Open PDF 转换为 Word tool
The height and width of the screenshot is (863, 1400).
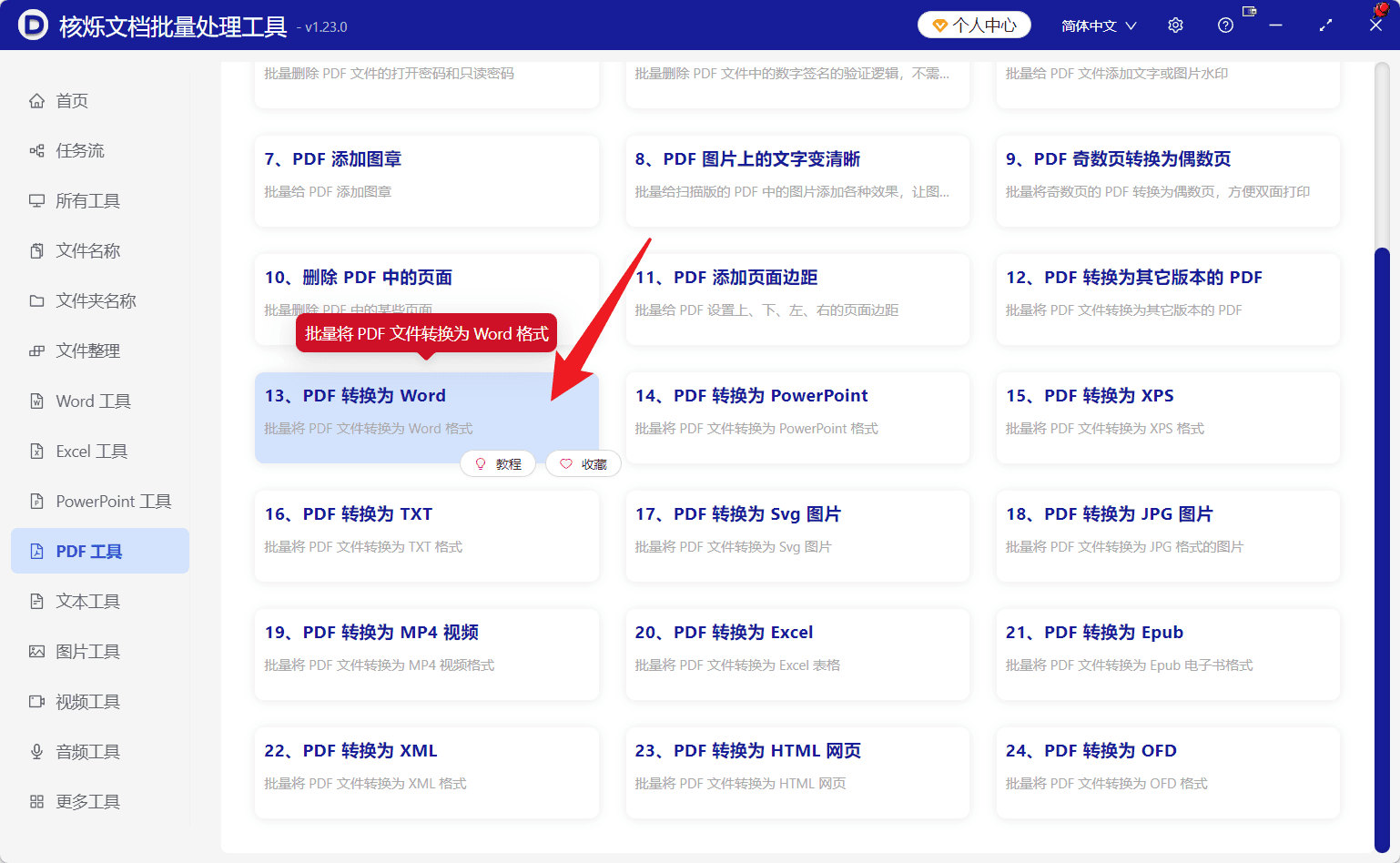[427, 418]
